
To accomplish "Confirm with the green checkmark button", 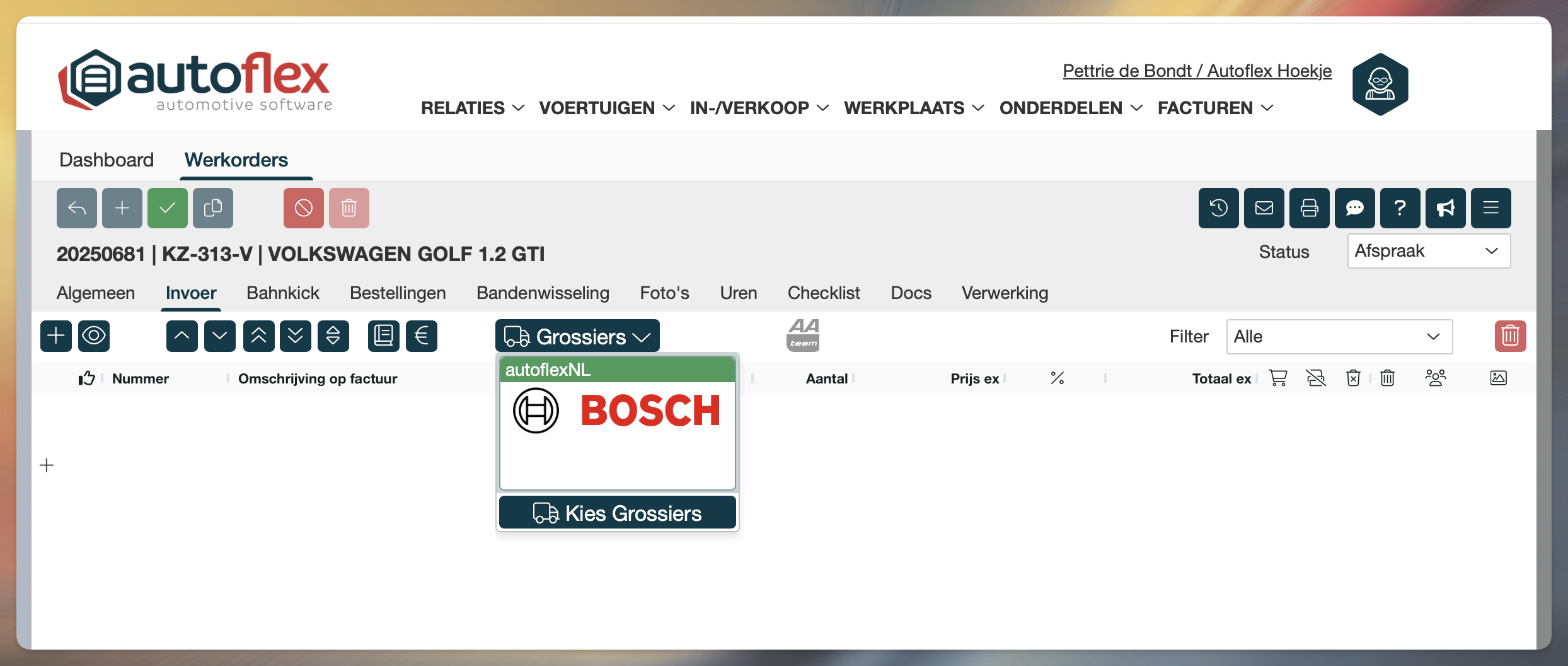I will [168, 208].
